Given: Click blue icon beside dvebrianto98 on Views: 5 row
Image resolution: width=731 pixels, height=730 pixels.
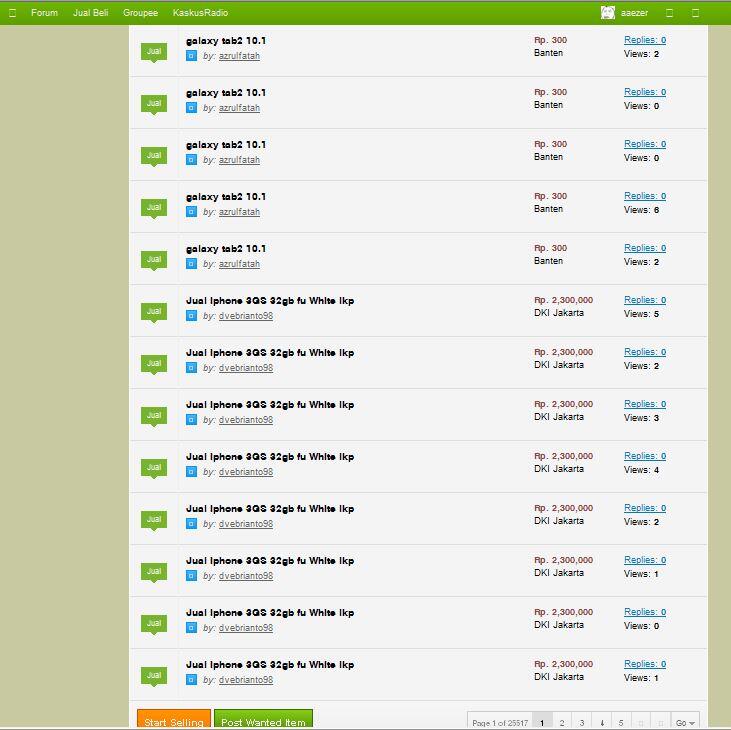Looking at the screenshot, I should [191, 316].
